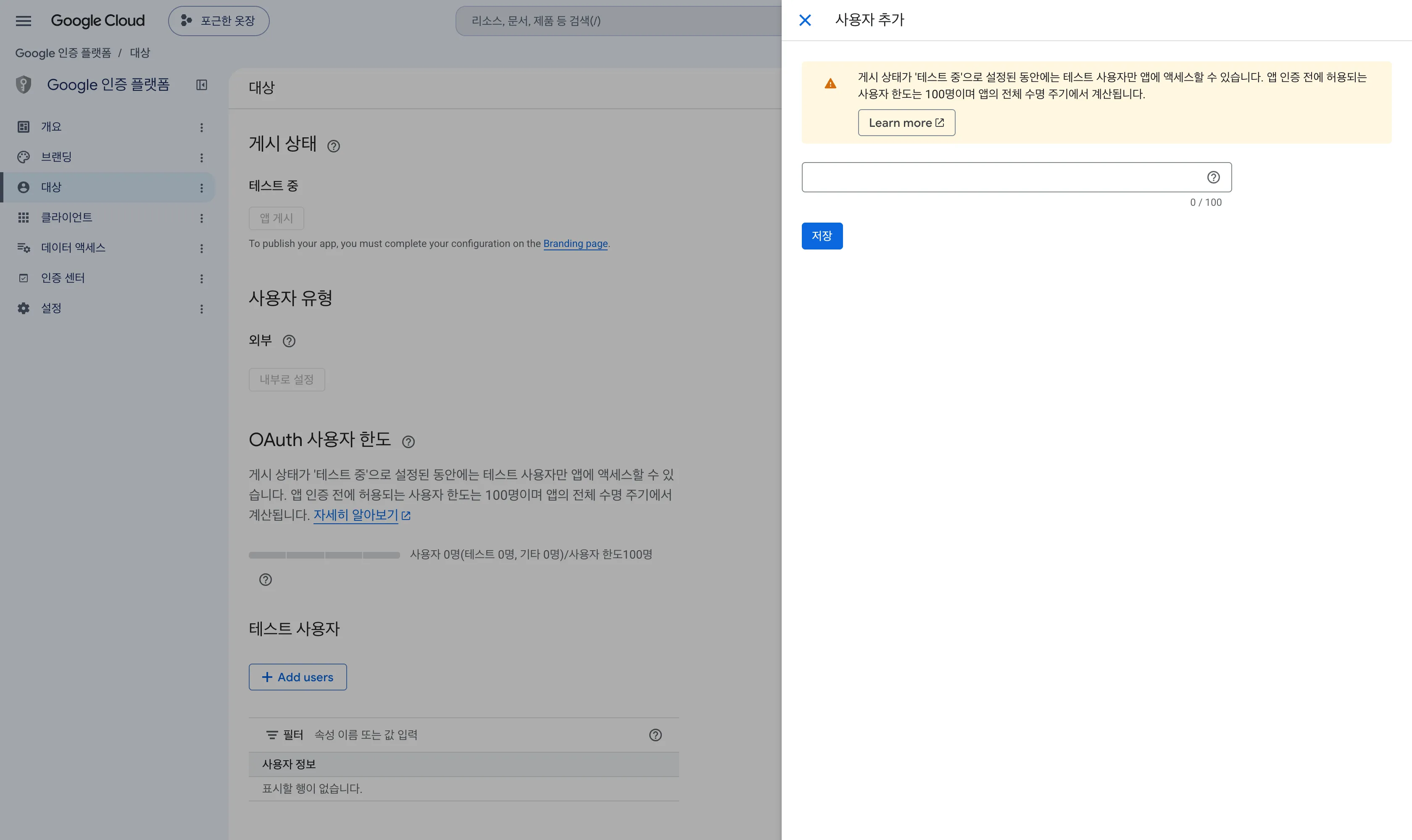Follow the Branding page link
The height and width of the screenshot is (840, 1412).
tap(575, 244)
